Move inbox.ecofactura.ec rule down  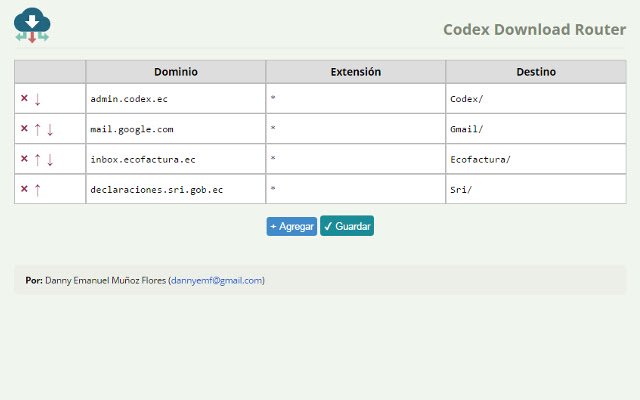[50, 160]
